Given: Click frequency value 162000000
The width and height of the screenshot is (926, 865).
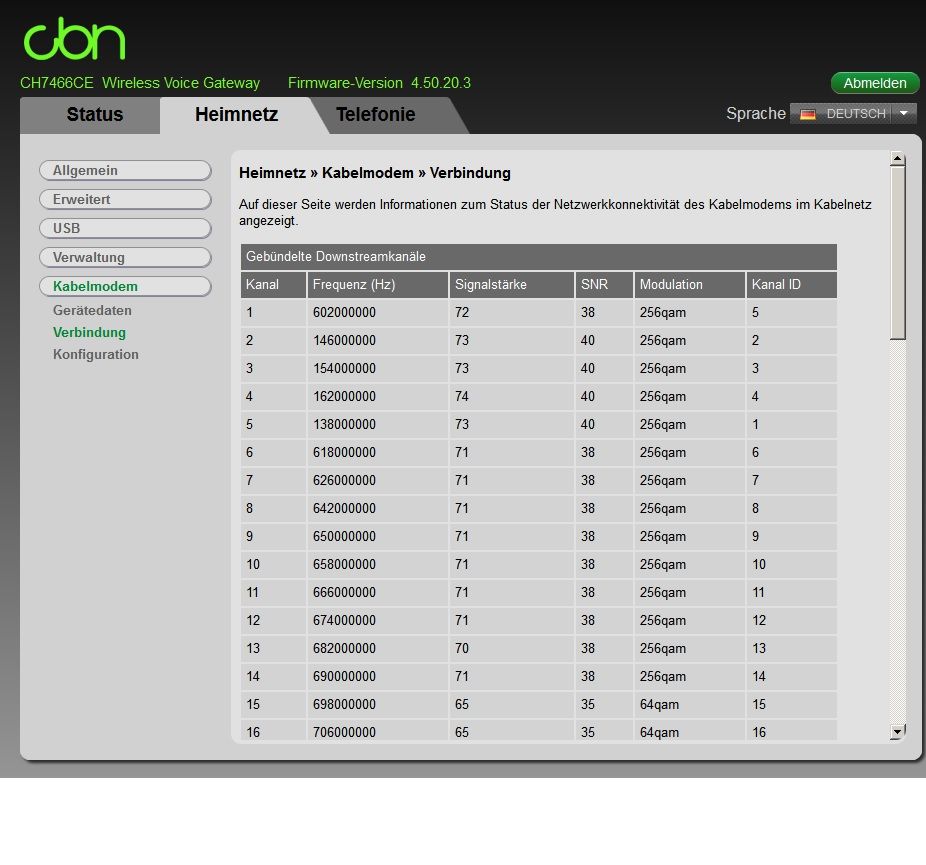Looking at the screenshot, I should point(344,396).
